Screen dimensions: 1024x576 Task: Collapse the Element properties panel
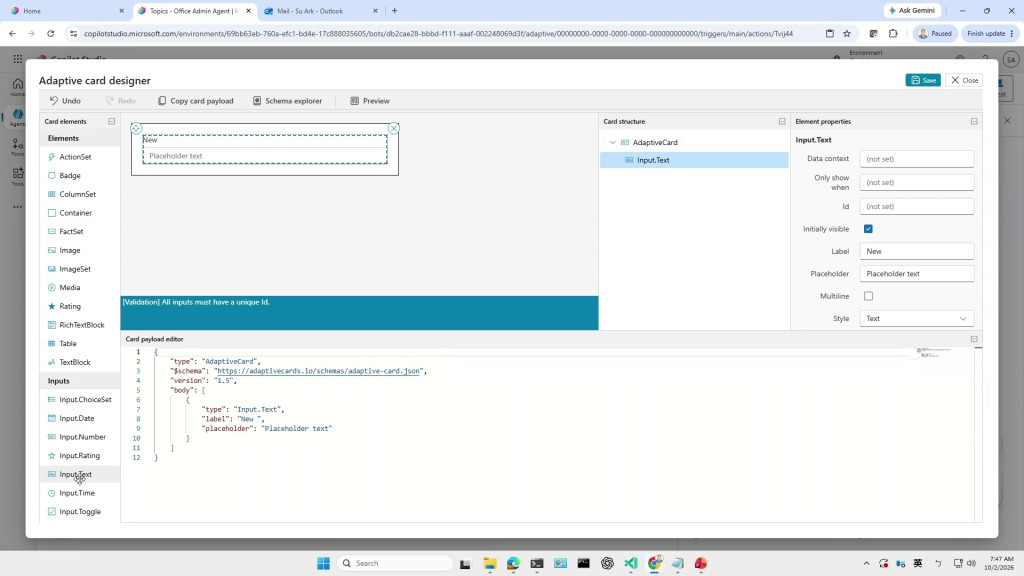tap(974, 121)
